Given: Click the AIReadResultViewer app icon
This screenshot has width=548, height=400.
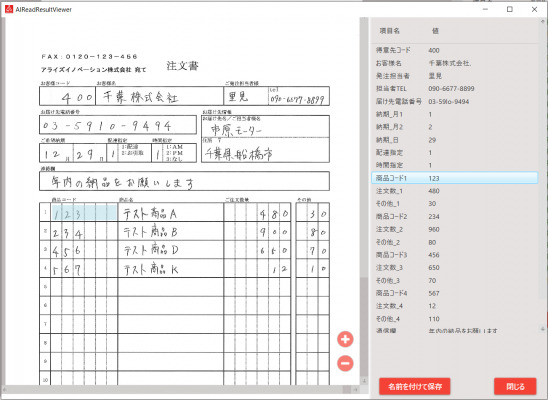Looking at the screenshot, I should (x=8, y=9).
